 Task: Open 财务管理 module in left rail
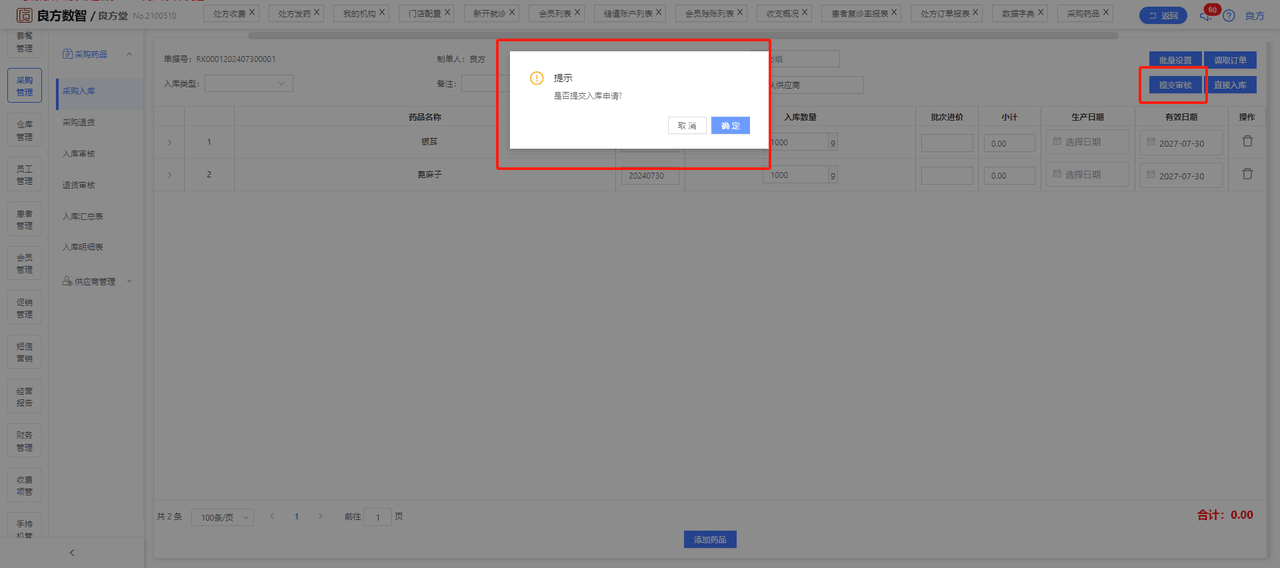coord(24,441)
